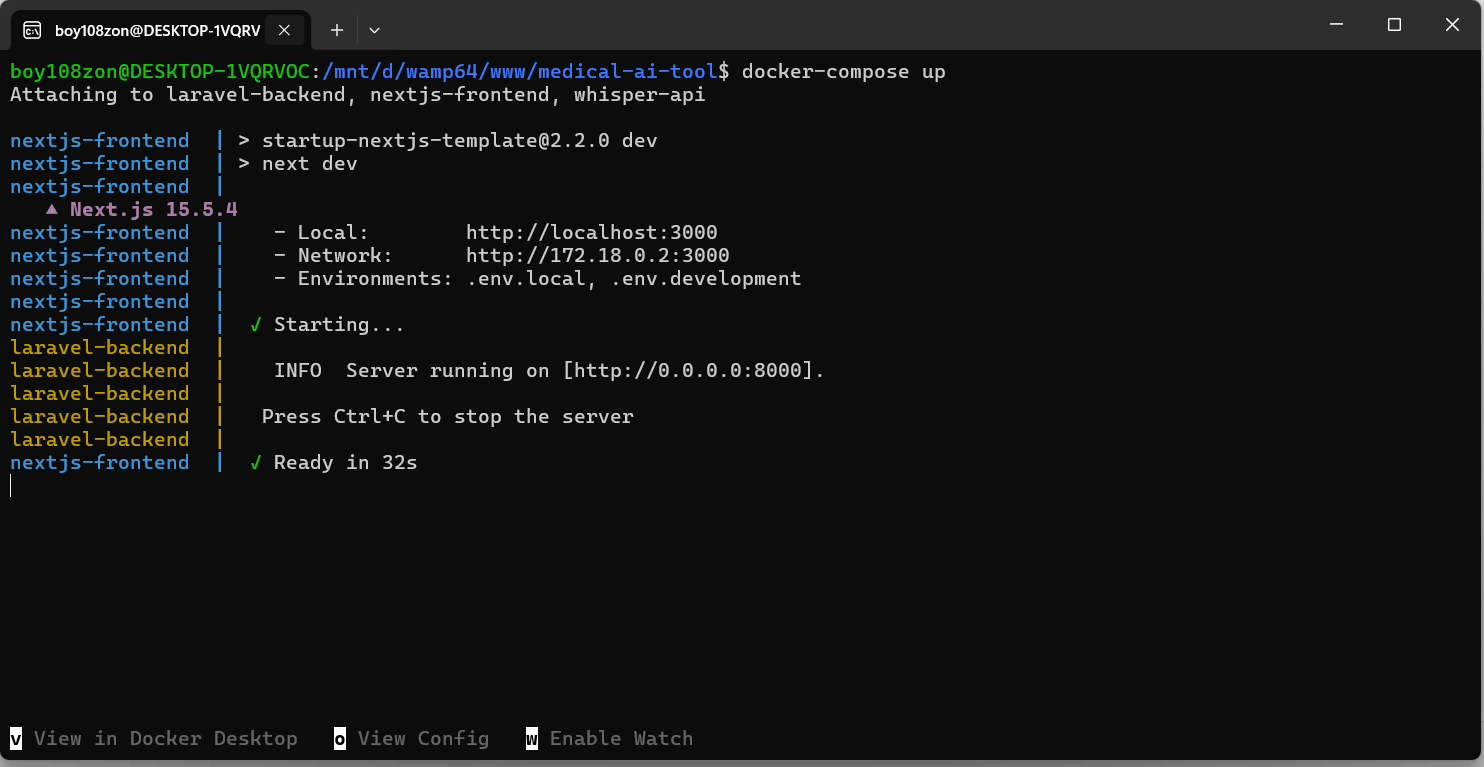The height and width of the screenshot is (767, 1484).
Task: Open the network link http://172.18.0.2:3000
Action: pos(596,255)
